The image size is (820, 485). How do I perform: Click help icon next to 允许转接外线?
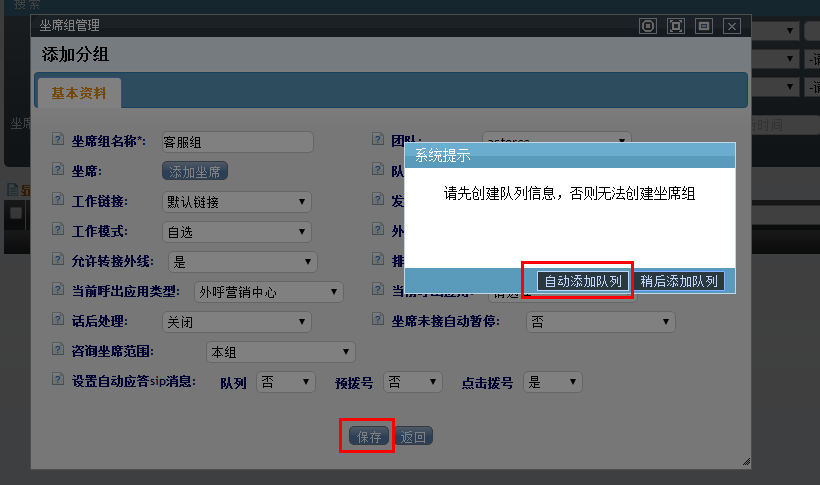pos(59,262)
